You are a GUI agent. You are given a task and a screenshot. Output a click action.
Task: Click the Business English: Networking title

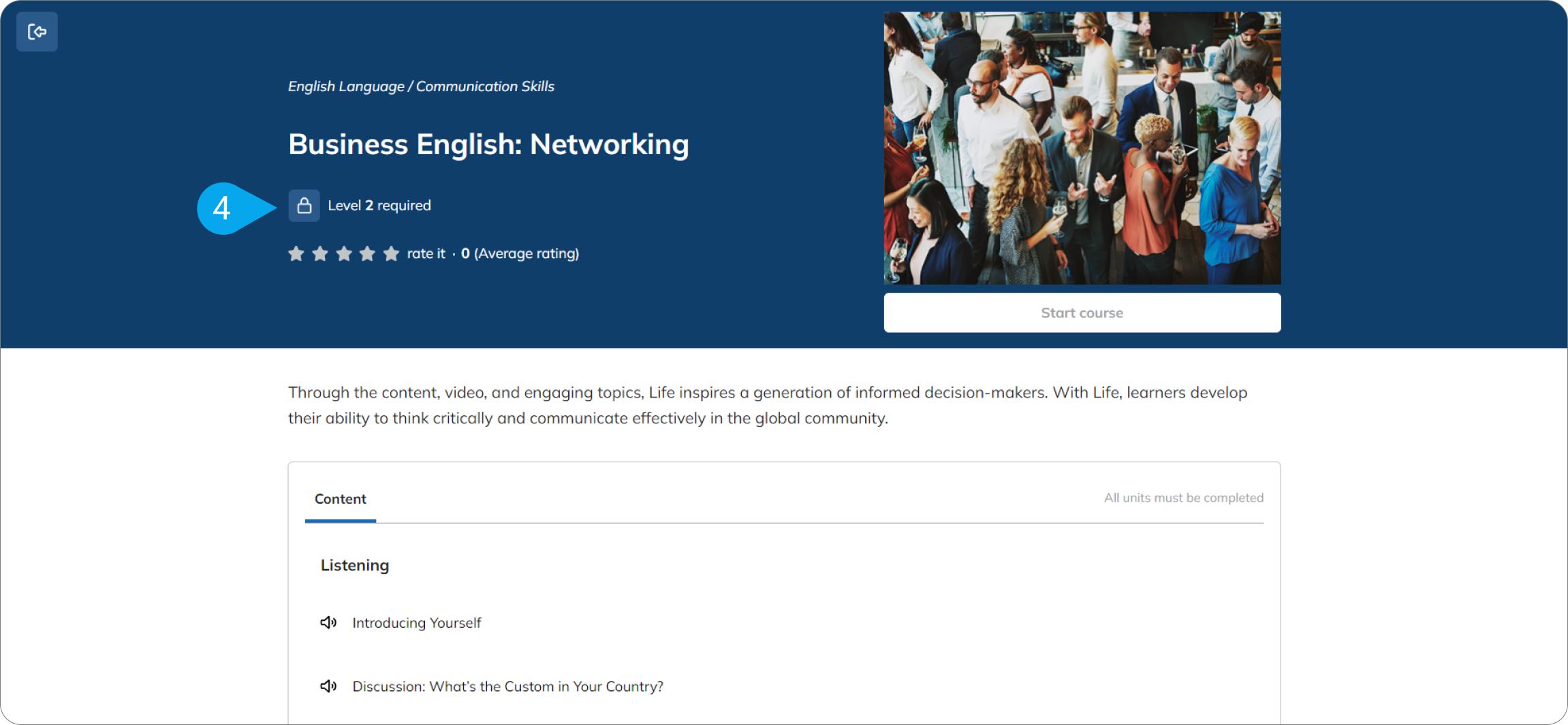[x=488, y=144]
